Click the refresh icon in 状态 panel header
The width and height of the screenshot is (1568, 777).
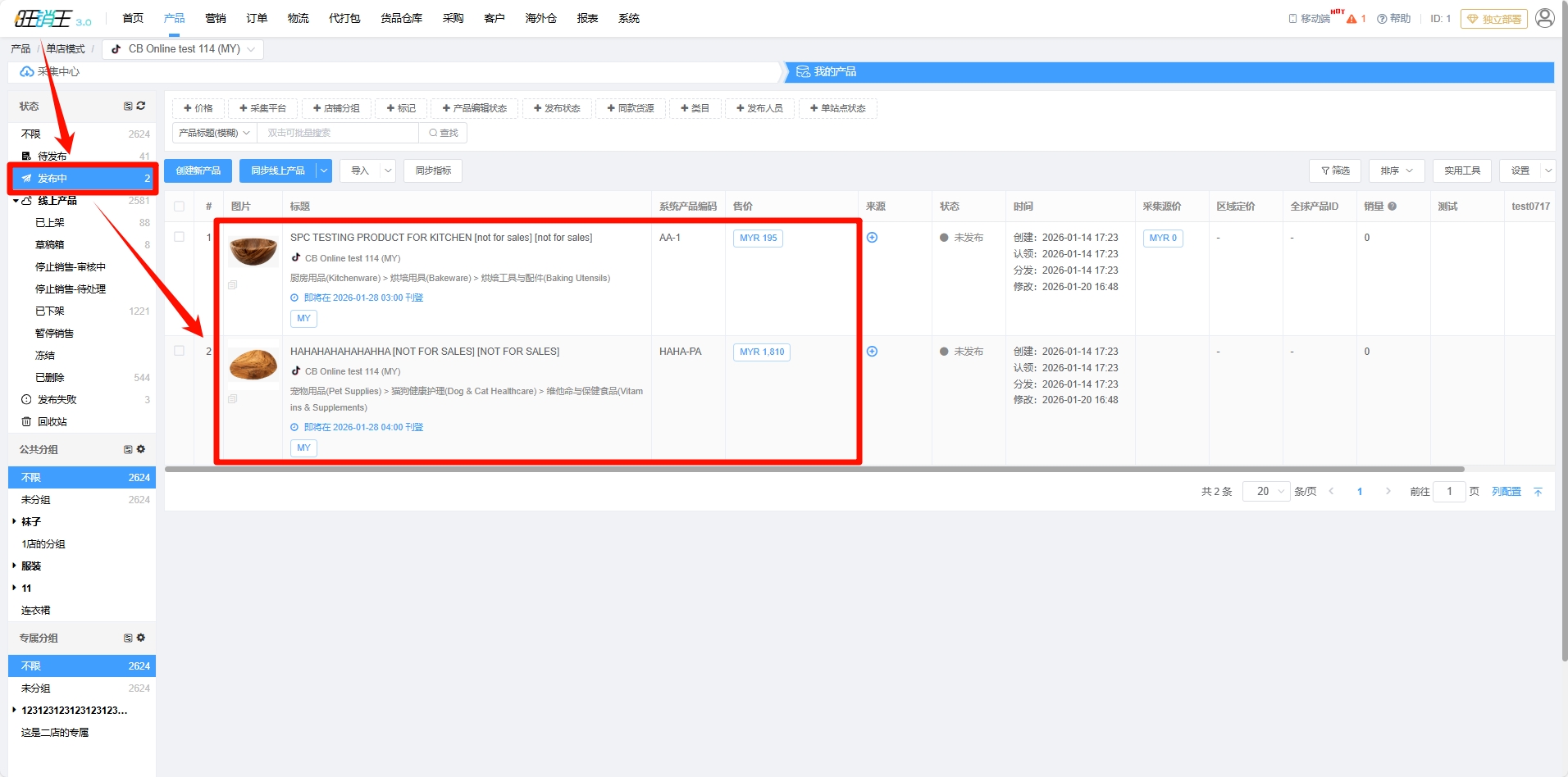[x=141, y=106]
